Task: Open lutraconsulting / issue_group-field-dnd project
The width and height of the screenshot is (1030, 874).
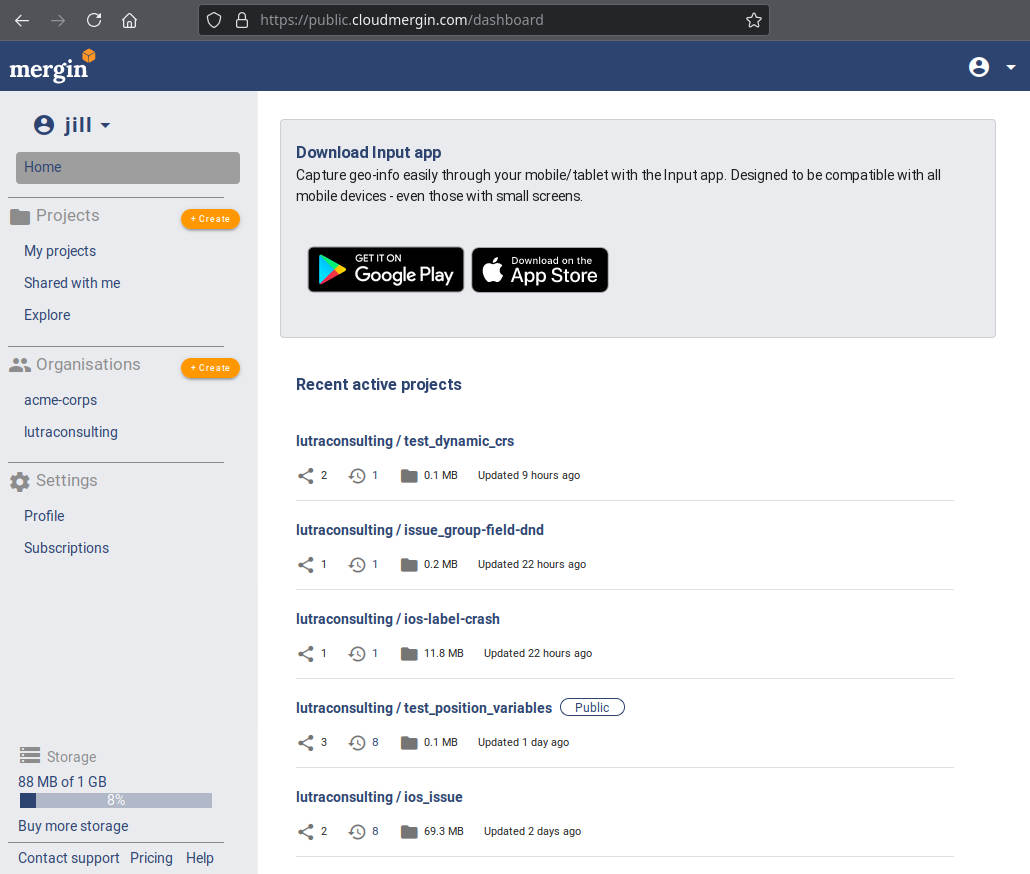Action: point(420,530)
